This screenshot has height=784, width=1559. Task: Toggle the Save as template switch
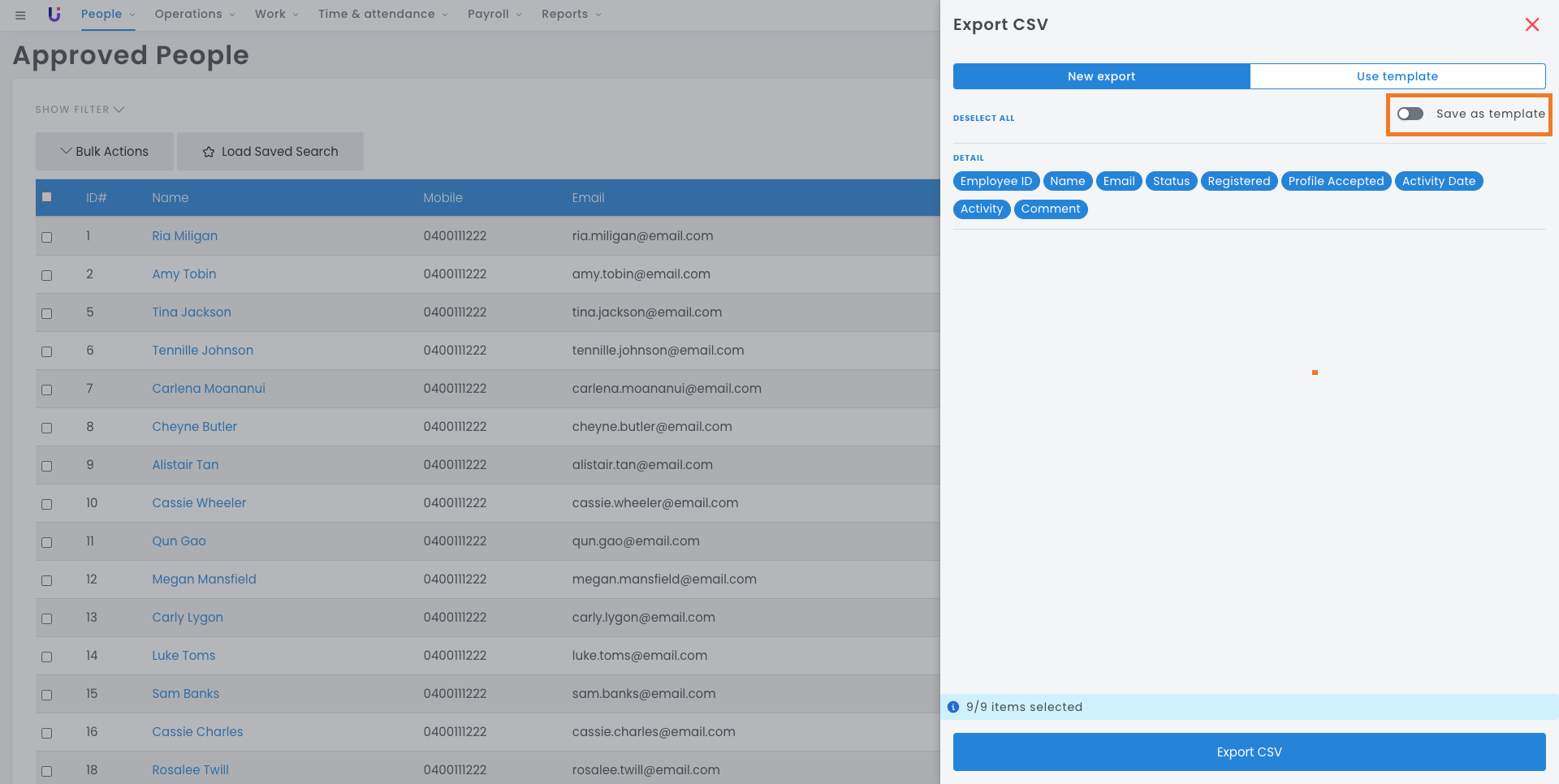click(x=1410, y=114)
